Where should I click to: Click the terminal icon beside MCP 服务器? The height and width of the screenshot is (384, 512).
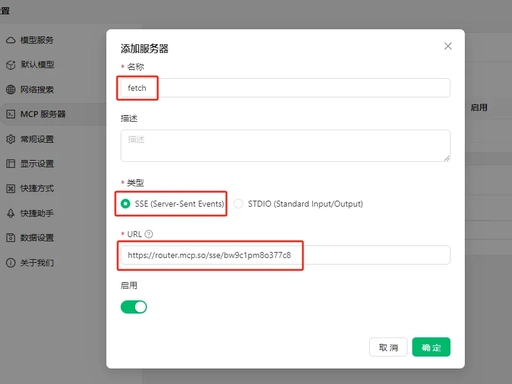[x=11, y=114]
